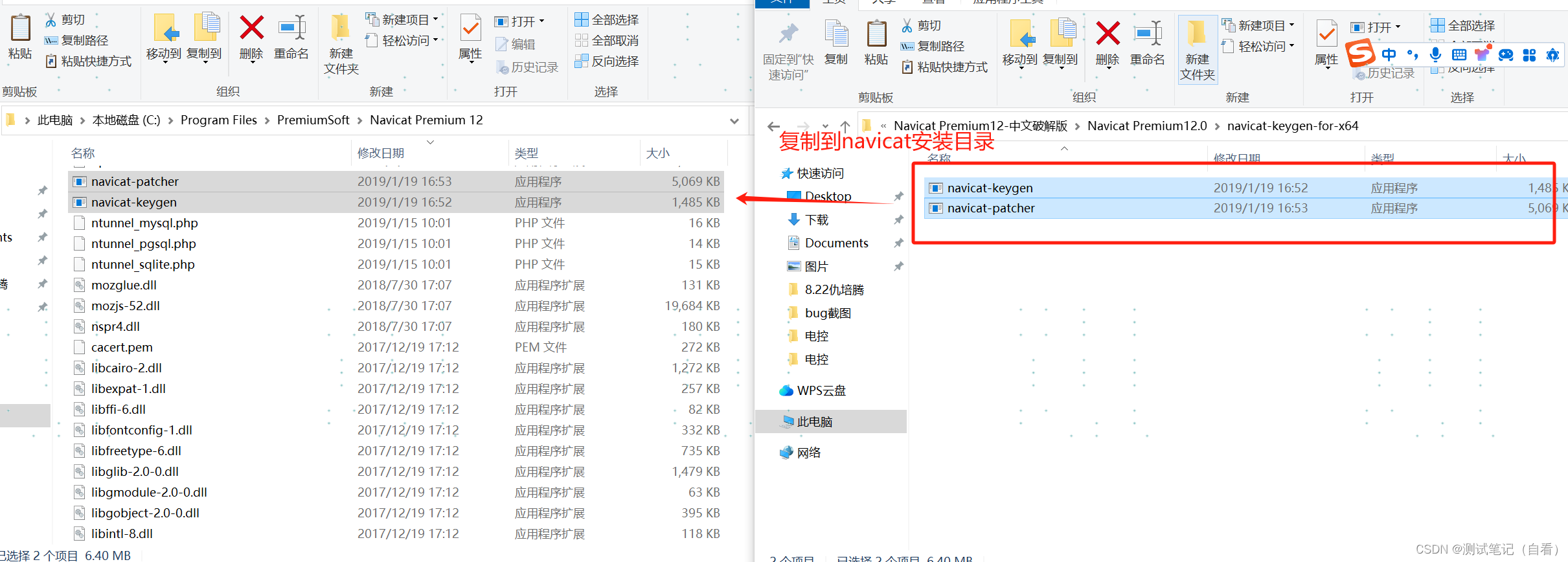Open recent locations dropdown in right window

pos(825,126)
